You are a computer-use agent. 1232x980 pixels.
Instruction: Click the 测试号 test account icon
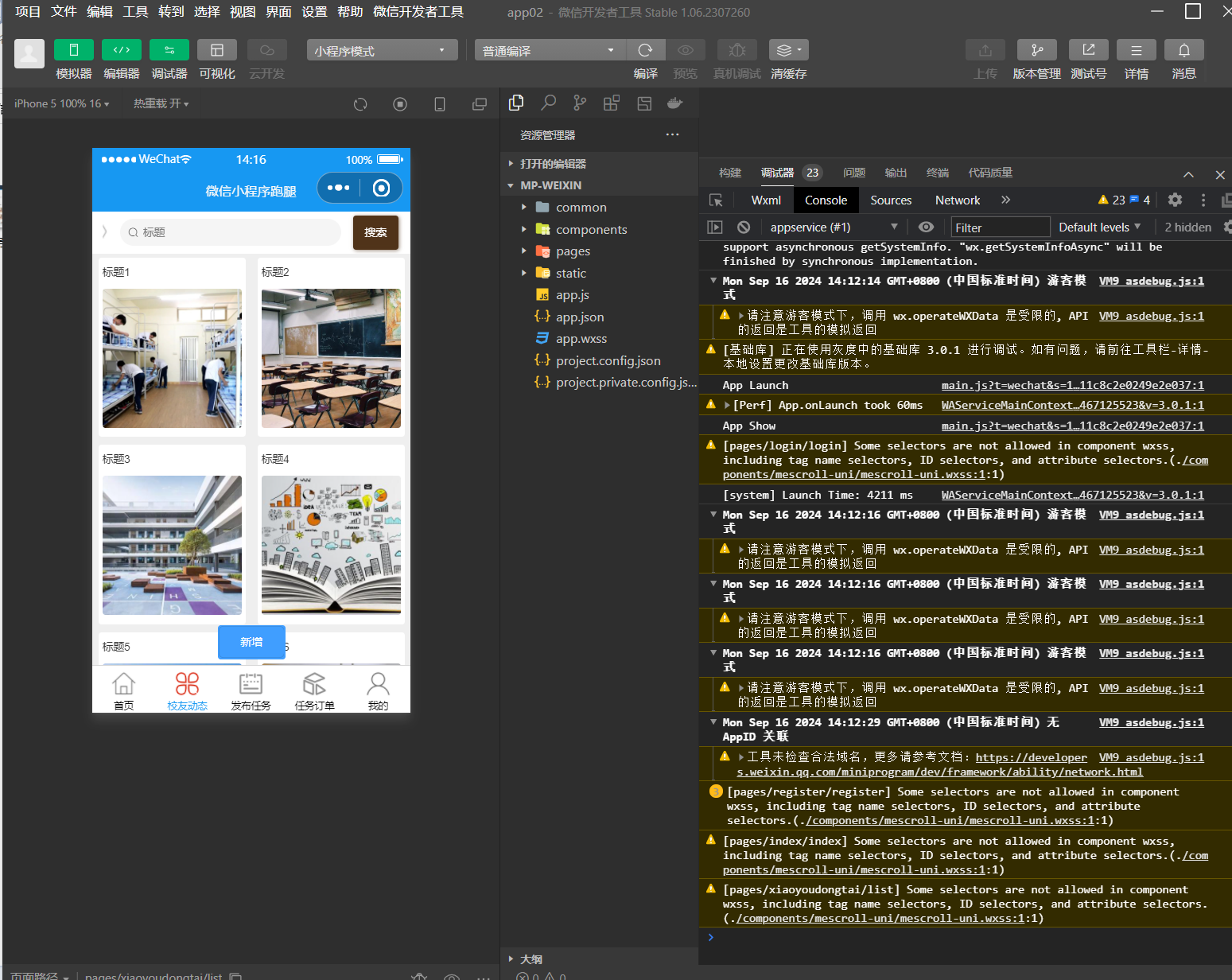[x=1088, y=50]
